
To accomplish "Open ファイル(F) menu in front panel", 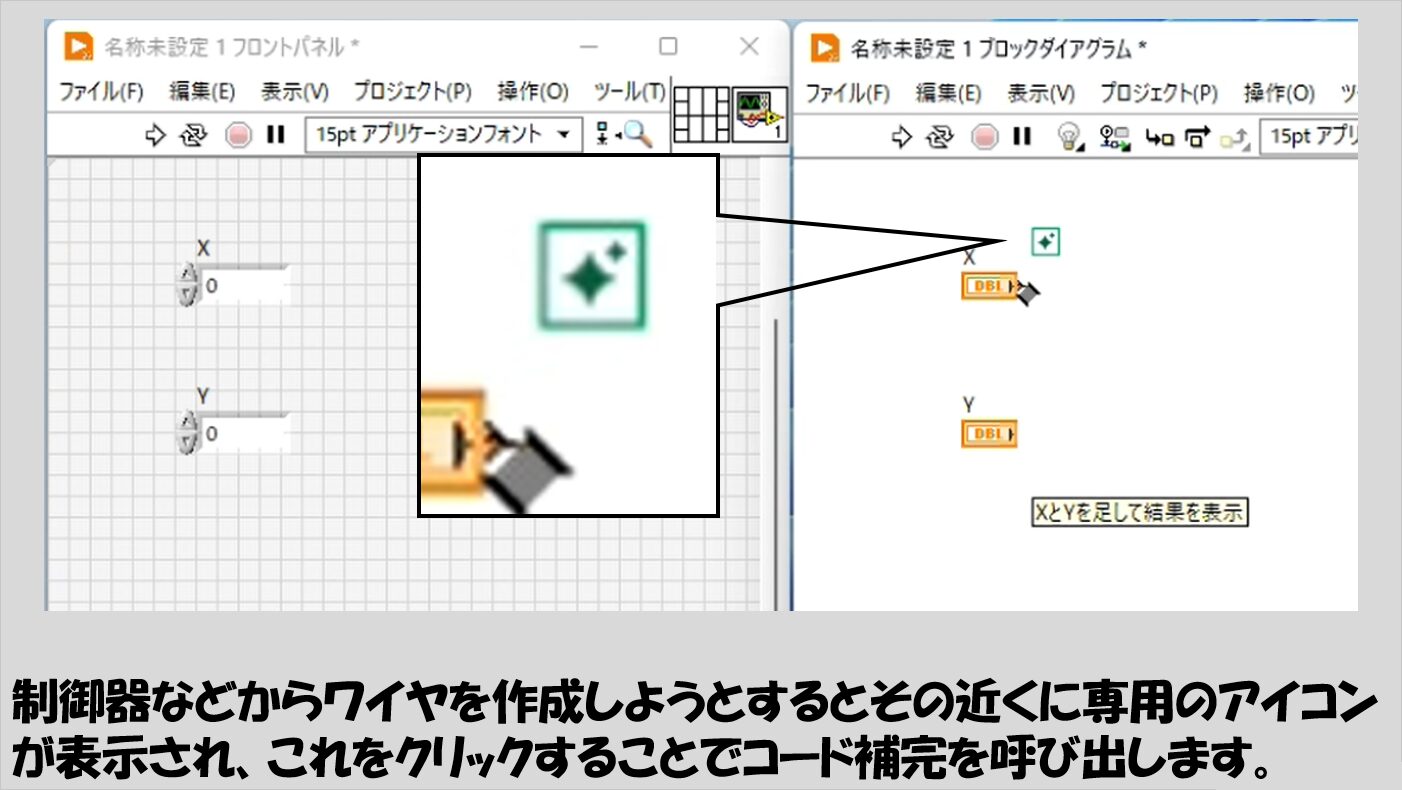I will click(101, 92).
